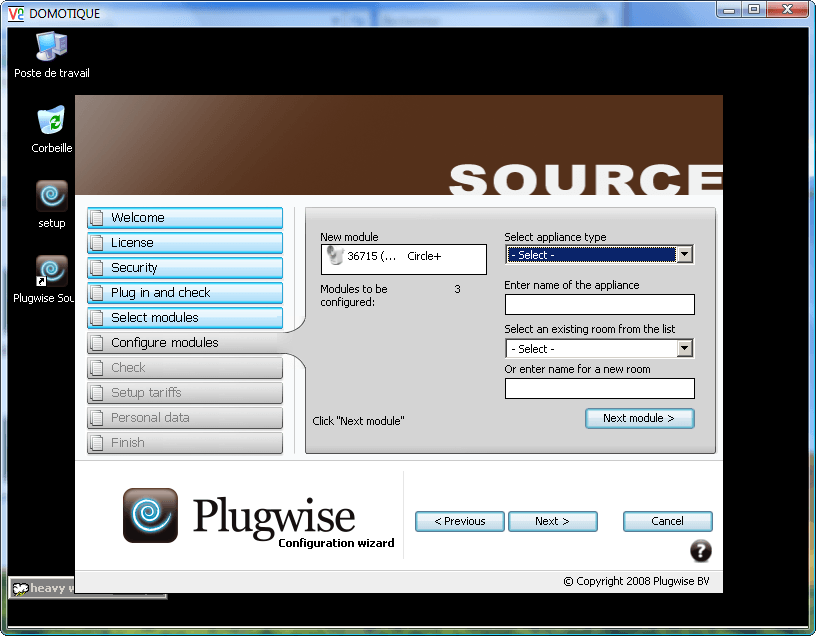Click the Personal data wizard step
Screen dimensions: 816x636
point(185,417)
